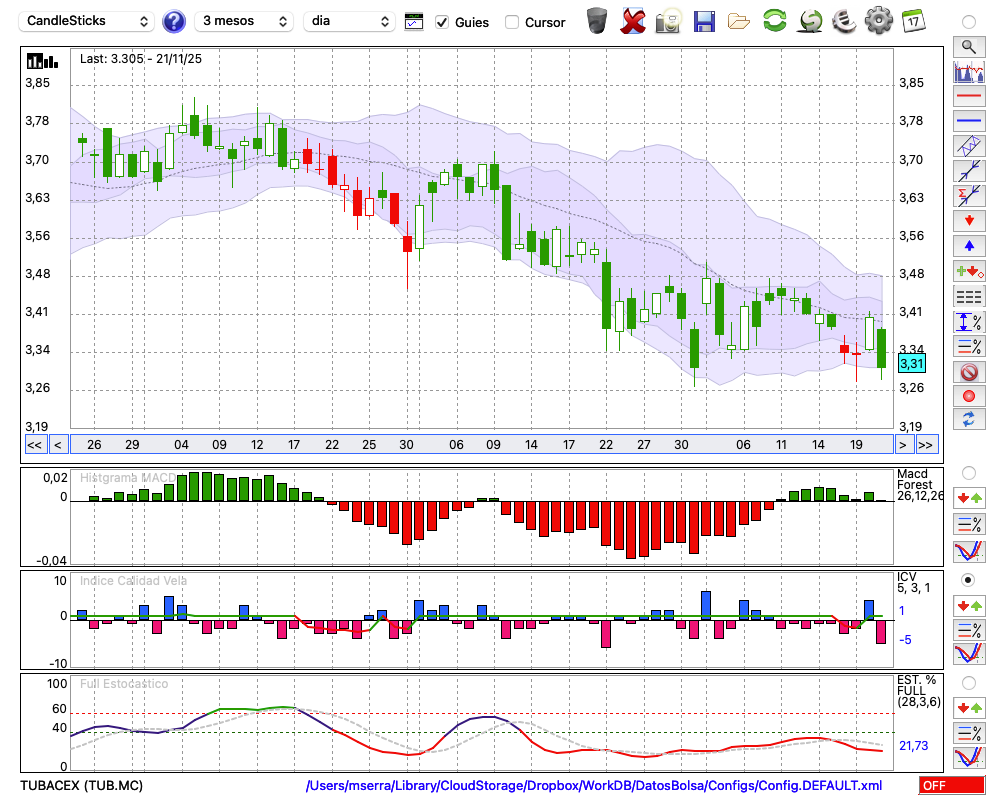Viewport: 1000px width, 800px height.
Task: Select the trend line crossing tool
Action: pyautogui.click(x=969, y=171)
